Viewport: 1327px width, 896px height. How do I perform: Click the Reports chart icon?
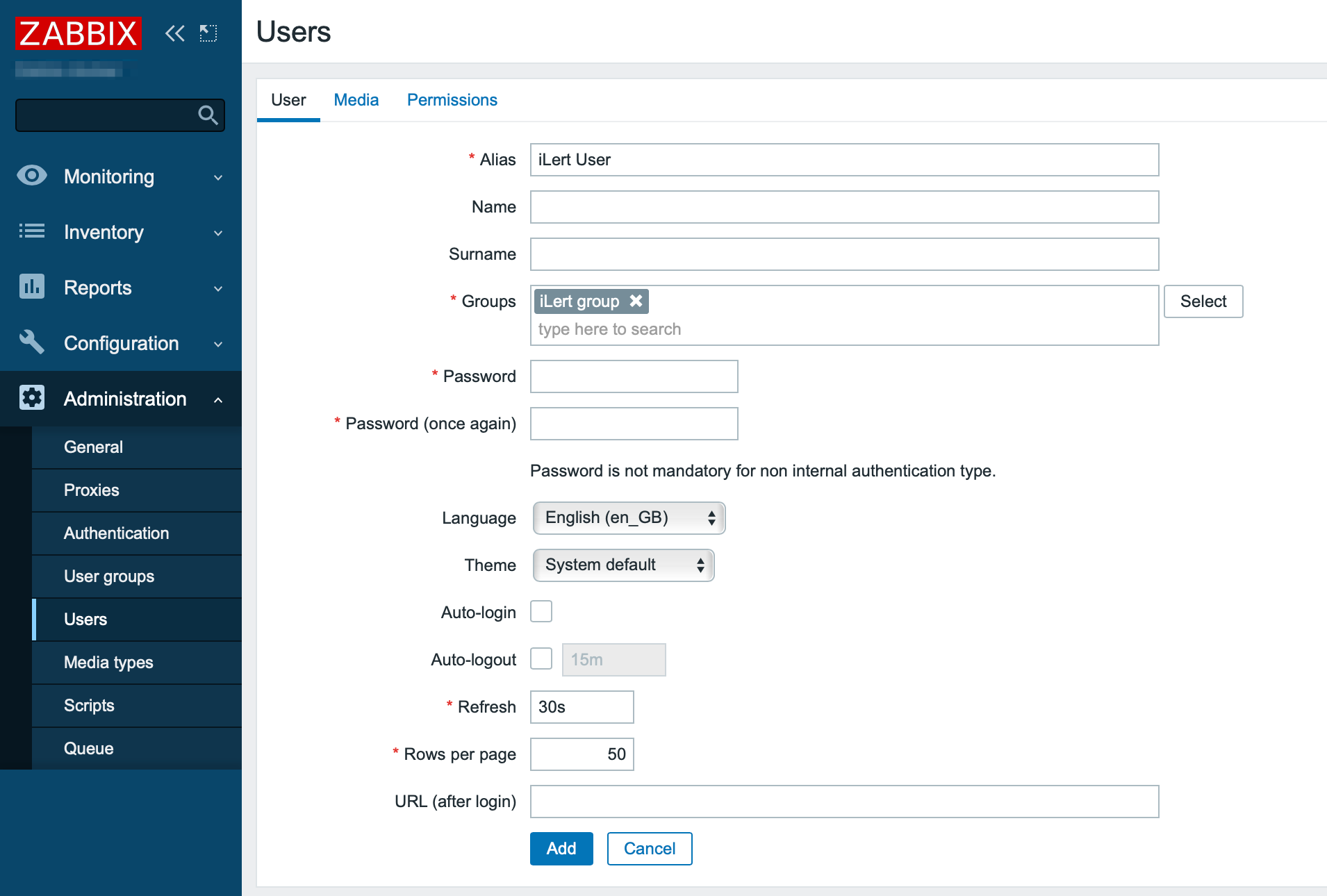[32, 287]
